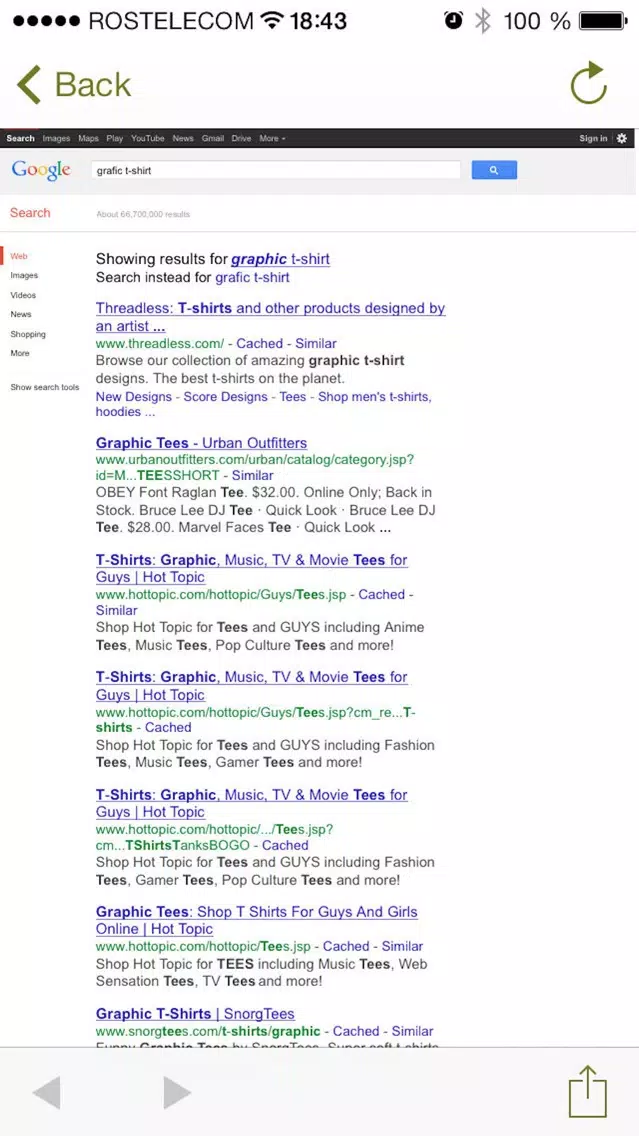Image resolution: width=639 pixels, height=1136 pixels.
Task: Open Play in the top bar
Action: click(x=114, y=138)
